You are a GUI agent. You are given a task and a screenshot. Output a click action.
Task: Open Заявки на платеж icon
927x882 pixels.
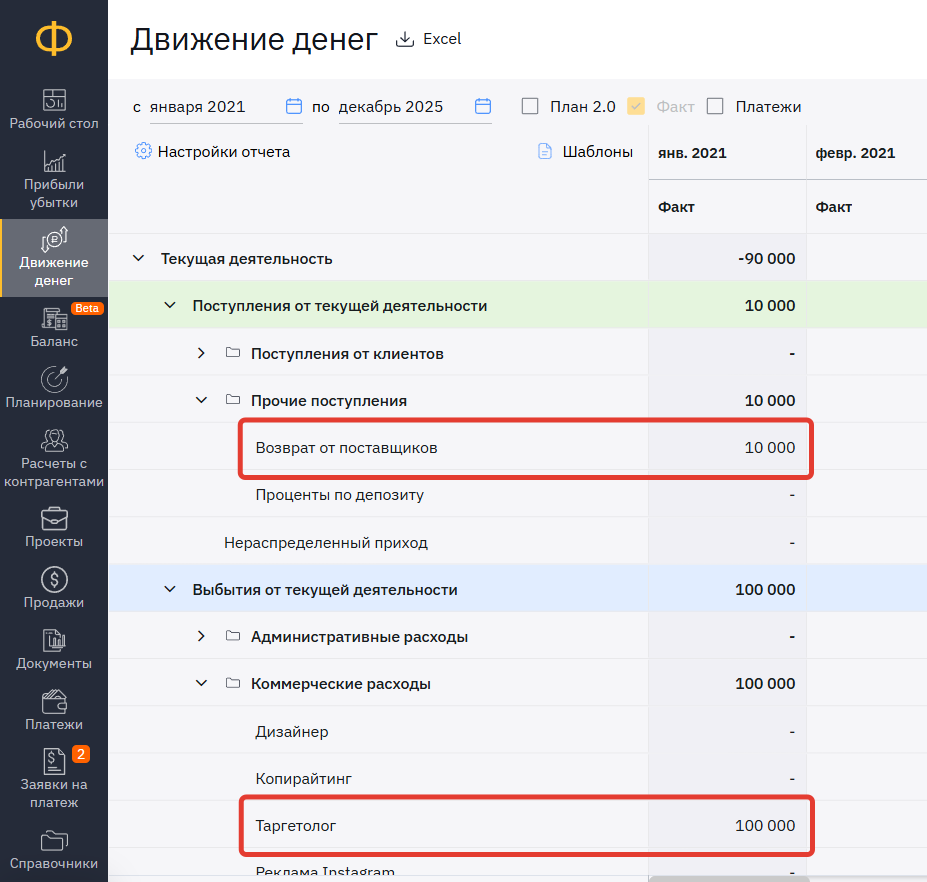click(x=54, y=761)
